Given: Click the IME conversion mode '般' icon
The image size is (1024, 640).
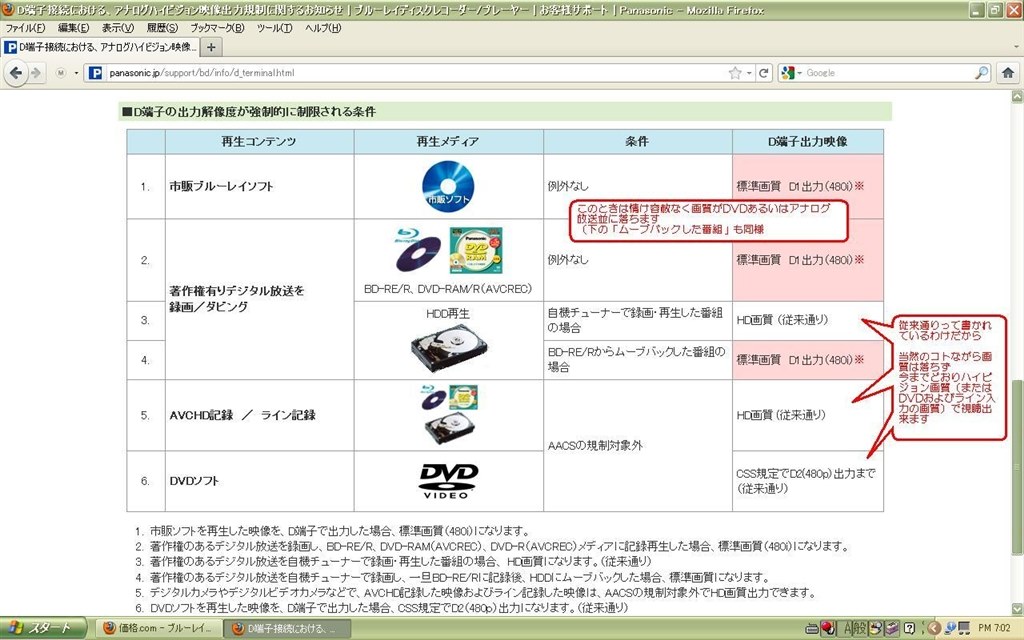Looking at the screenshot, I should (x=860, y=628).
